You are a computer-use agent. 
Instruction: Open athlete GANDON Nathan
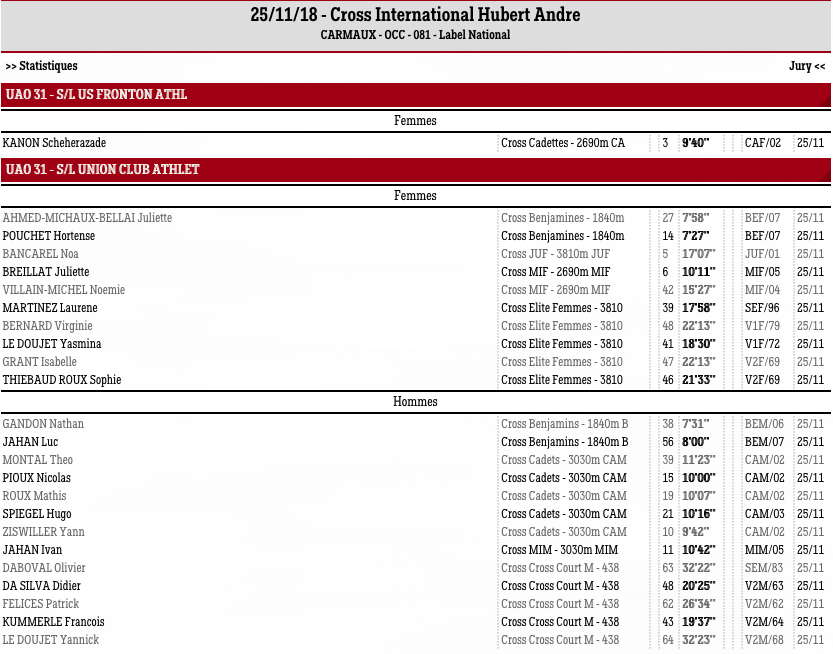point(43,424)
